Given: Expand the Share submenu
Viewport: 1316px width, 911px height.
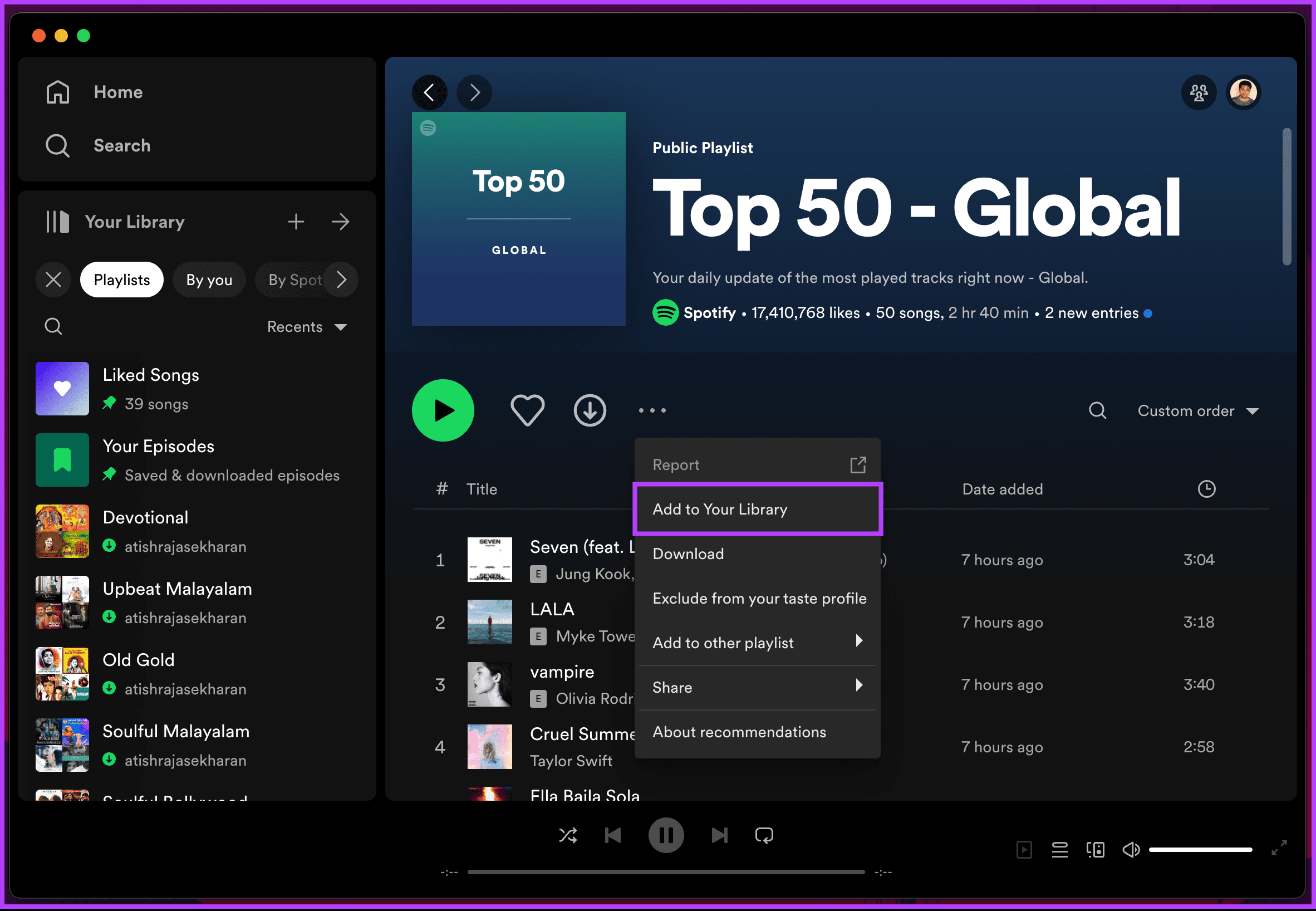Looking at the screenshot, I should pos(757,687).
